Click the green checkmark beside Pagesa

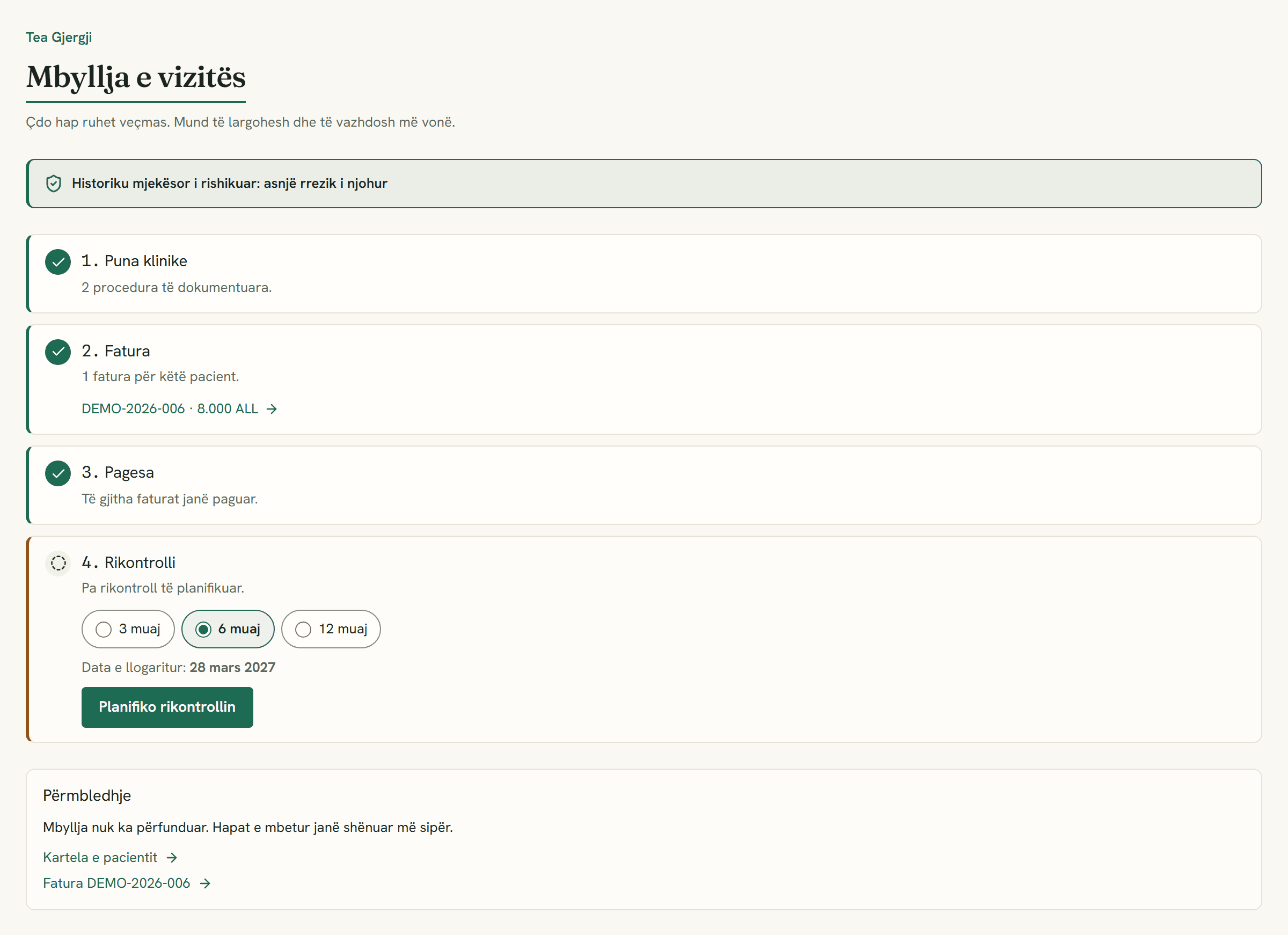[x=58, y=473]
